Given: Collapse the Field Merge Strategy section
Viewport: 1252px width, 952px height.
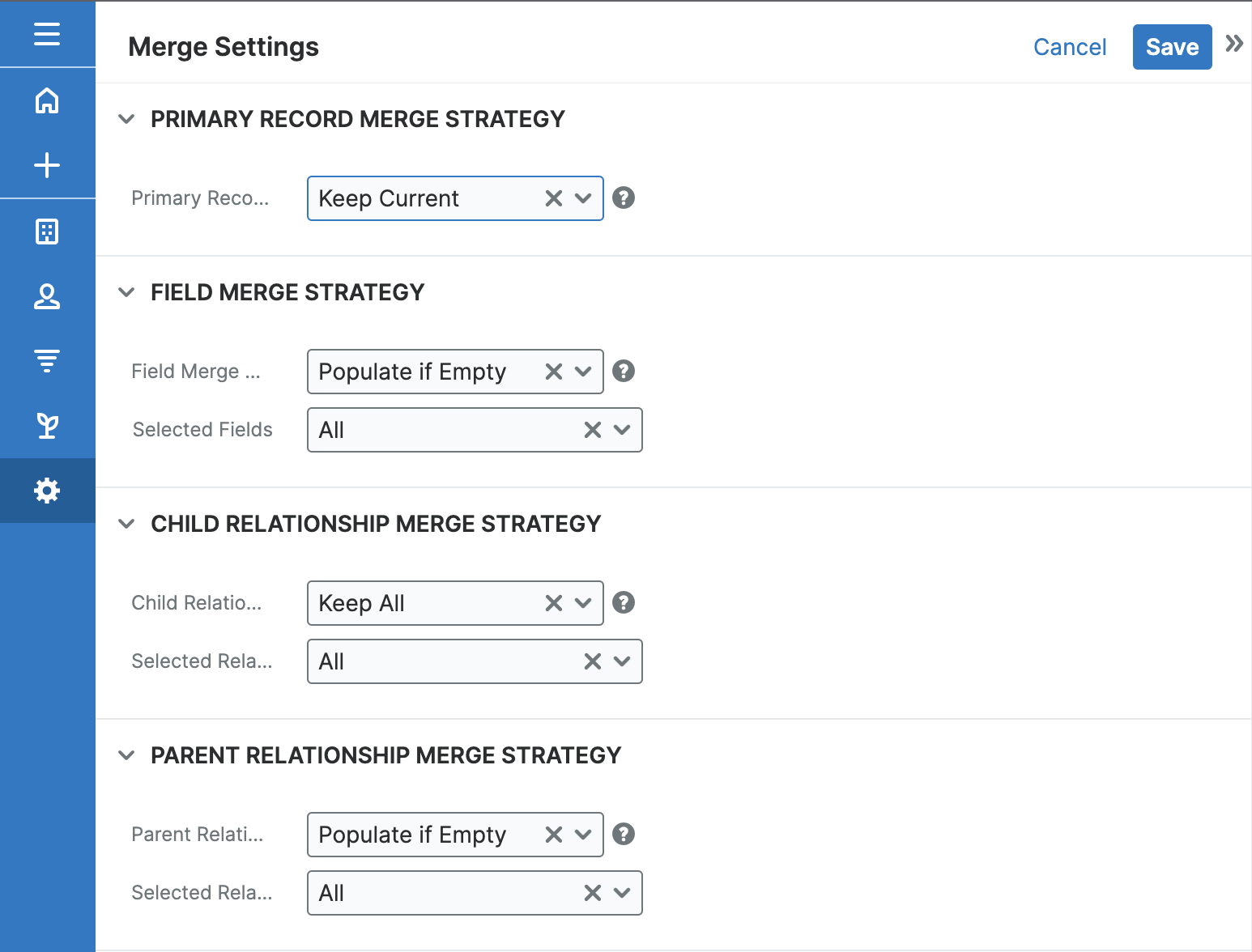Looking at the screenshot, I should pyautogui.click(x=126, y=292).
